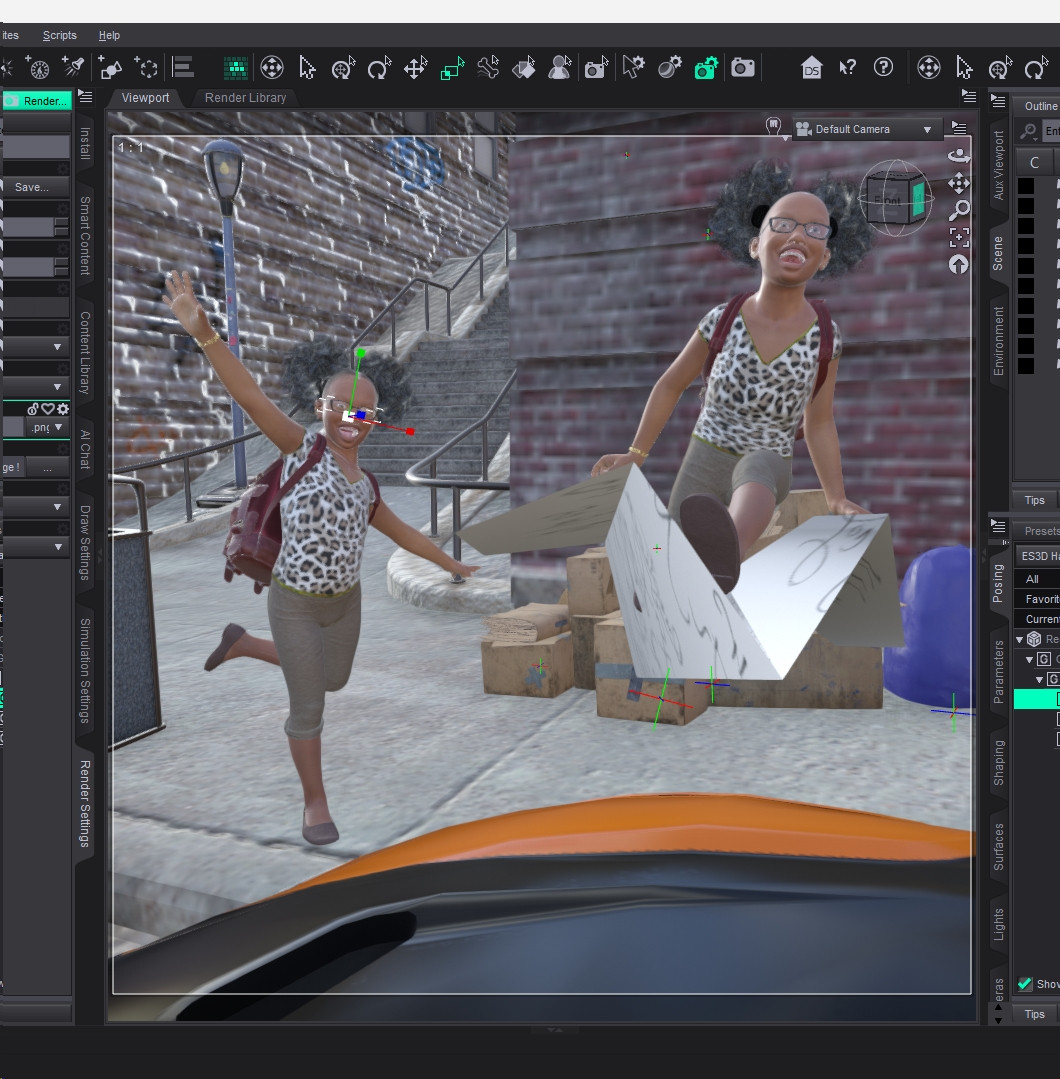Toggle the Show checkbox in Posing pane
1060x1079 pixels.
pyautogui.click(x=1024, y=984)
